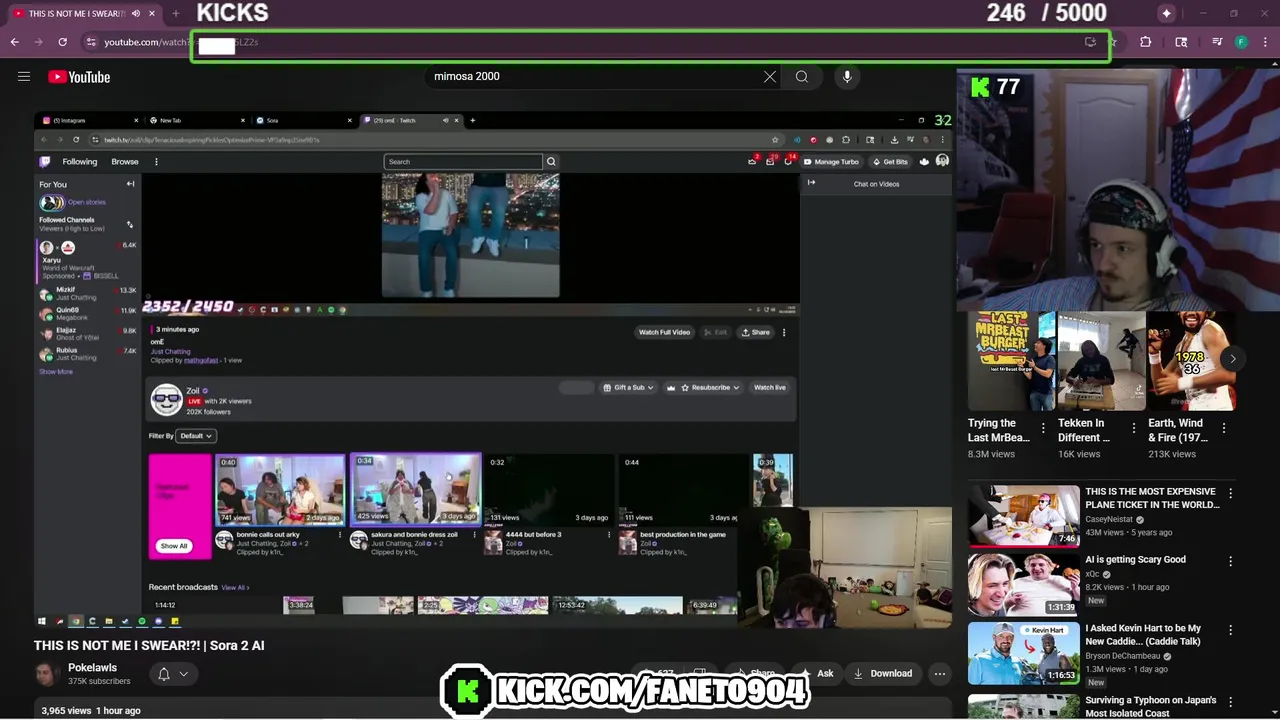Open AI is getting Scary Good thumbnail
Image resolution: width=1280 pixels, height=720 pixels.
[x=1023, y=584]
